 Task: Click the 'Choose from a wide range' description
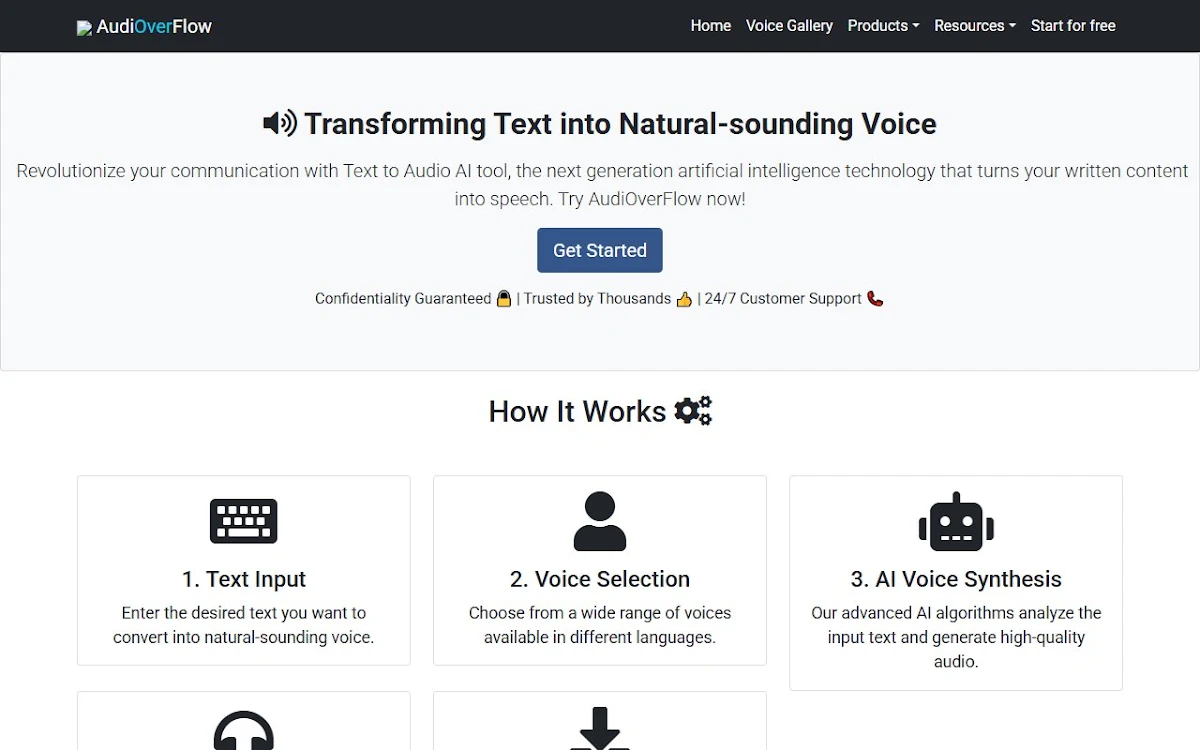coord(600,625)
